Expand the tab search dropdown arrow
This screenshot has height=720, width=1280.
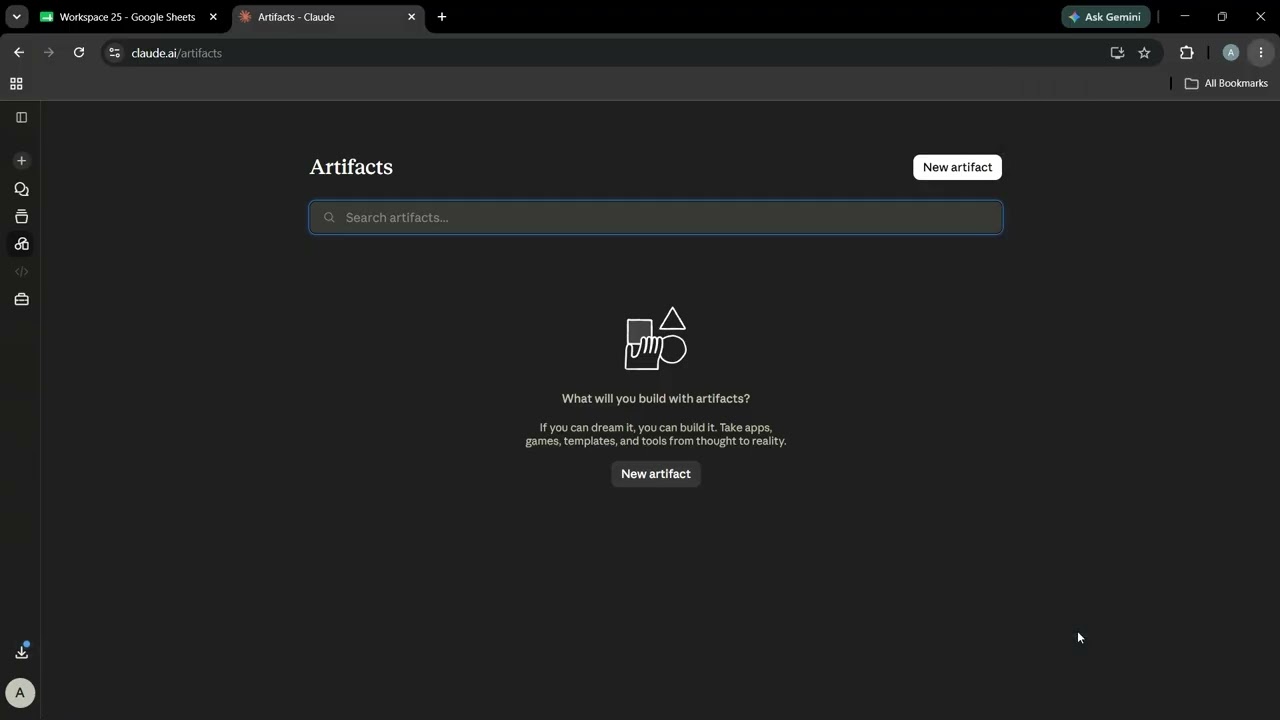[x=16, y=17]
